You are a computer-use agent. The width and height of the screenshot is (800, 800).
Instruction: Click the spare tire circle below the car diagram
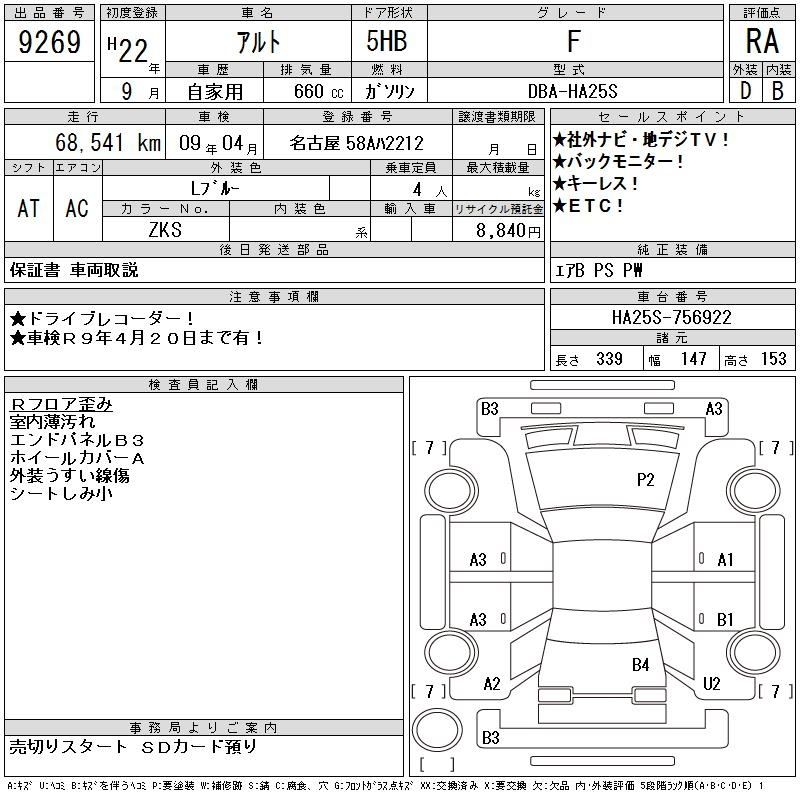[x=437, y=729]
